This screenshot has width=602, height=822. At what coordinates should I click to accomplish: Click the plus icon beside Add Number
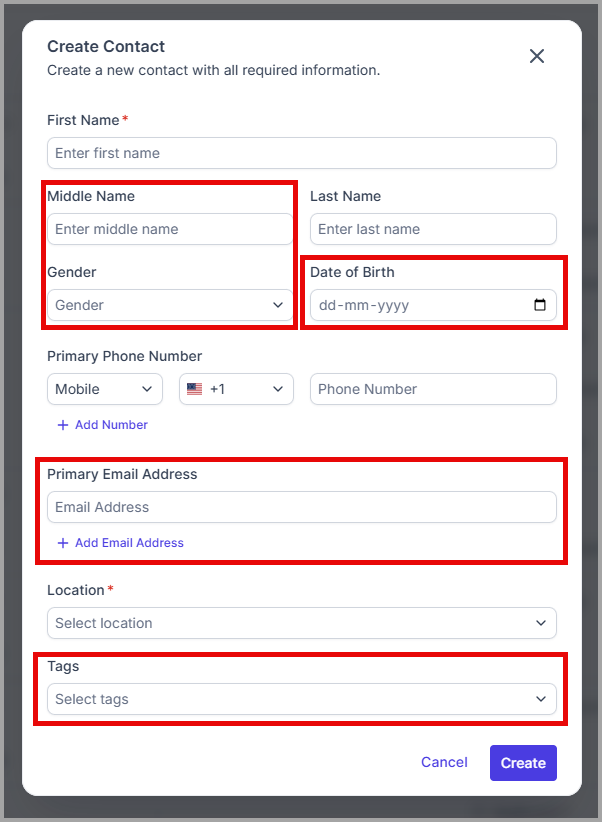63,425
